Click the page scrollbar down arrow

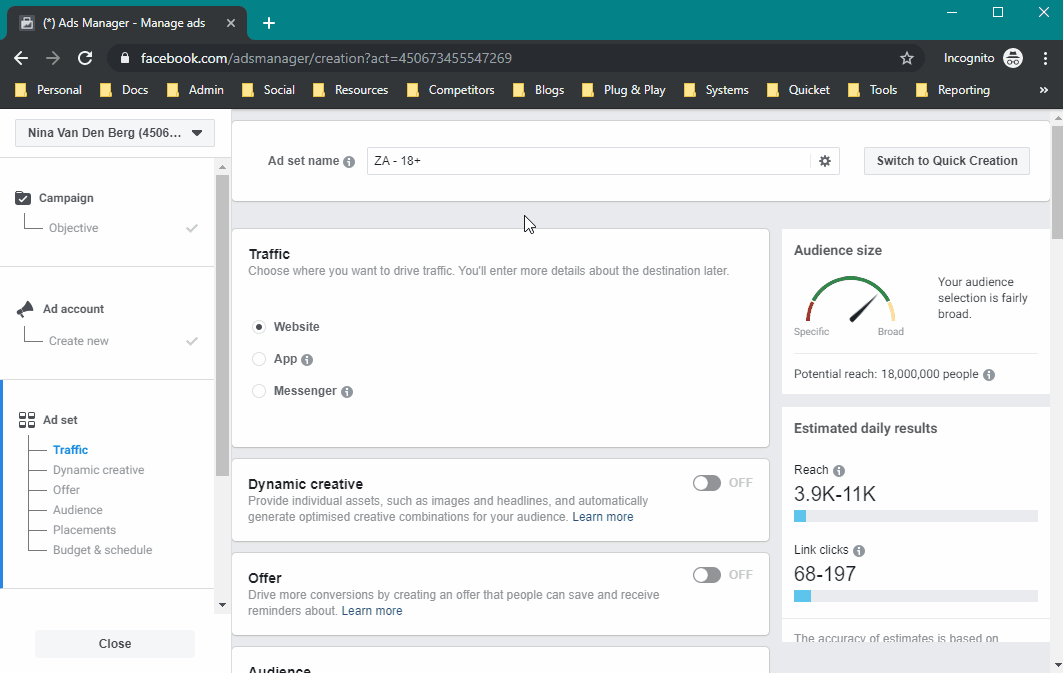click(1057, 666)
